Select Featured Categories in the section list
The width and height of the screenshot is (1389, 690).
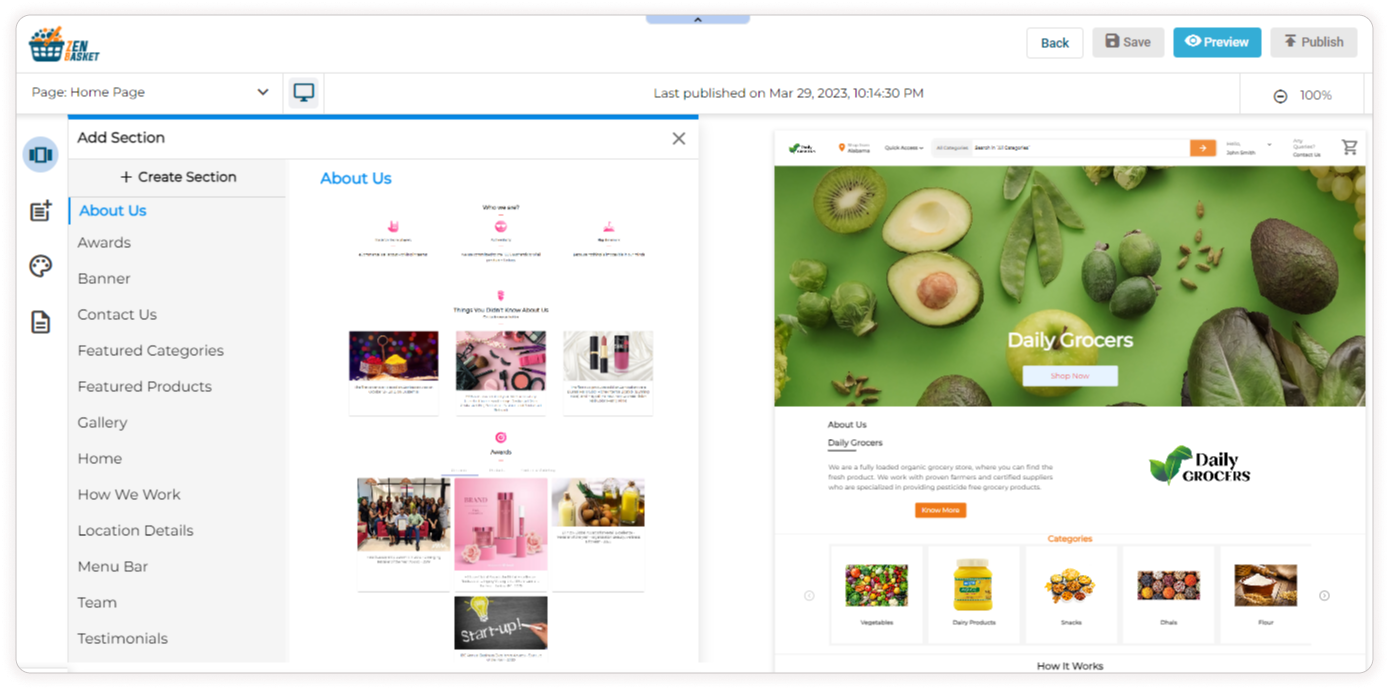coord(150,351)
